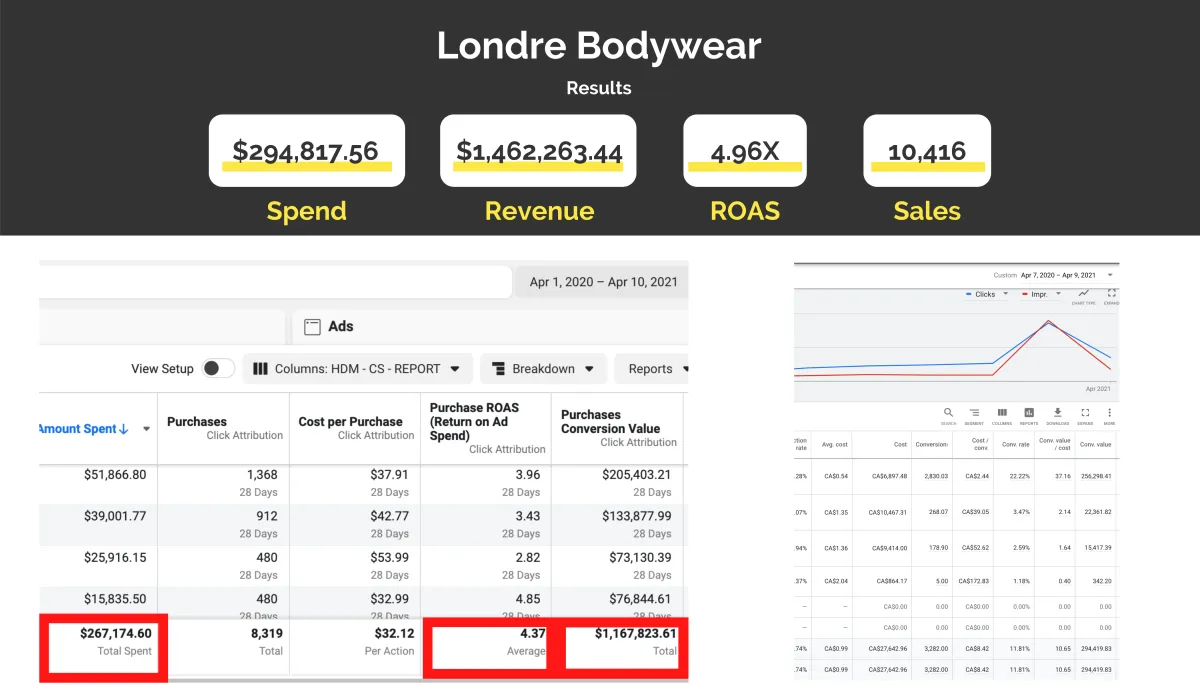The image size is (1200, 685).
Task: Open Chart Type in the Google Ads chart
Action: 1083,298
